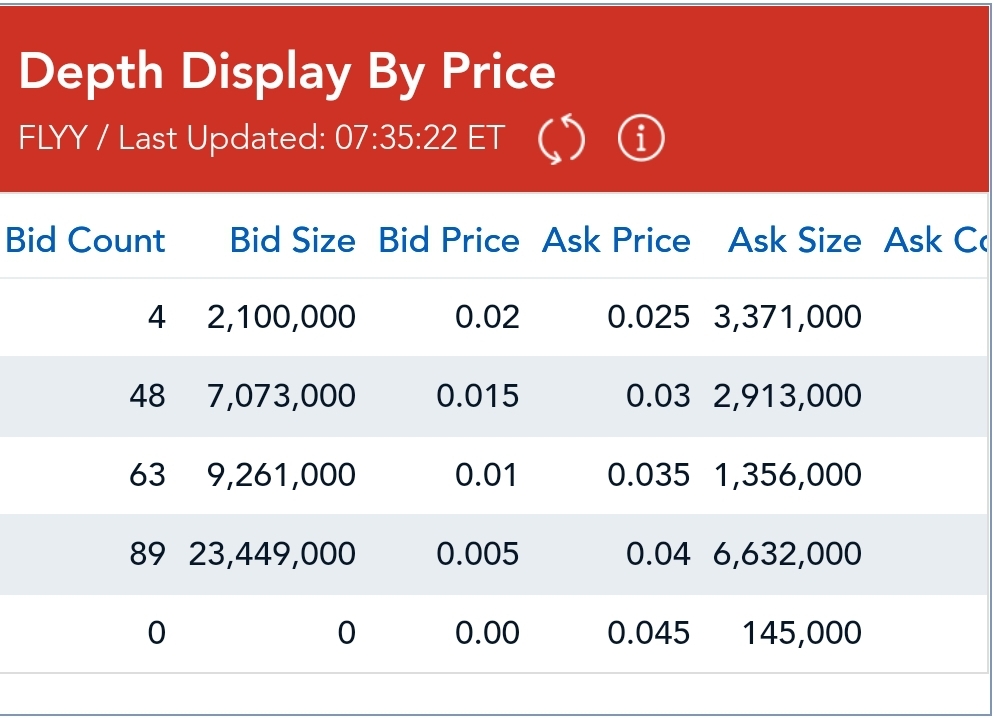Viewport: 995px width, 718px height.
Task: Select the Ask Size column header
Action: coord(794,241)
